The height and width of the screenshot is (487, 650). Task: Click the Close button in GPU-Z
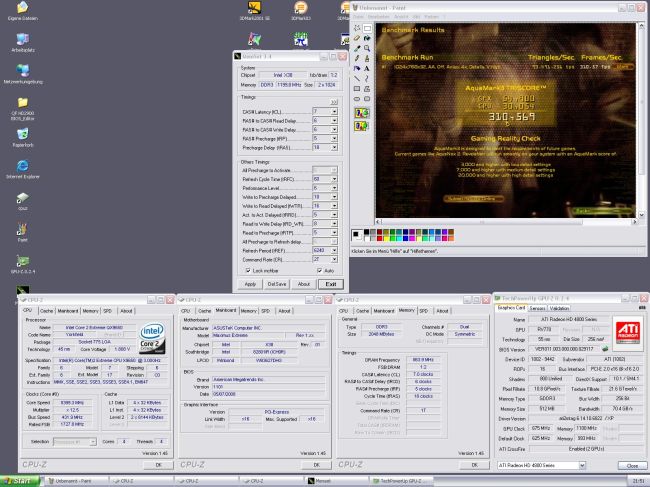[x=632, y=466]
